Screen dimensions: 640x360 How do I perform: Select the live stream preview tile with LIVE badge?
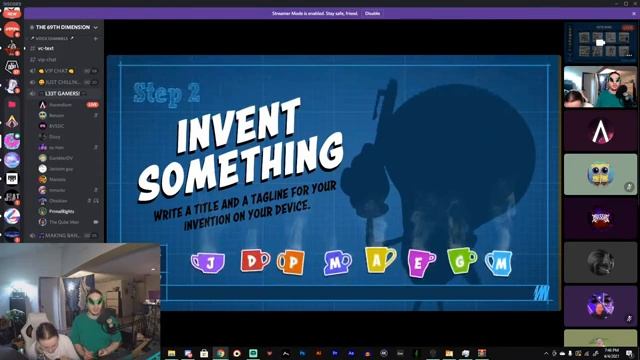(x=600, y=42)
